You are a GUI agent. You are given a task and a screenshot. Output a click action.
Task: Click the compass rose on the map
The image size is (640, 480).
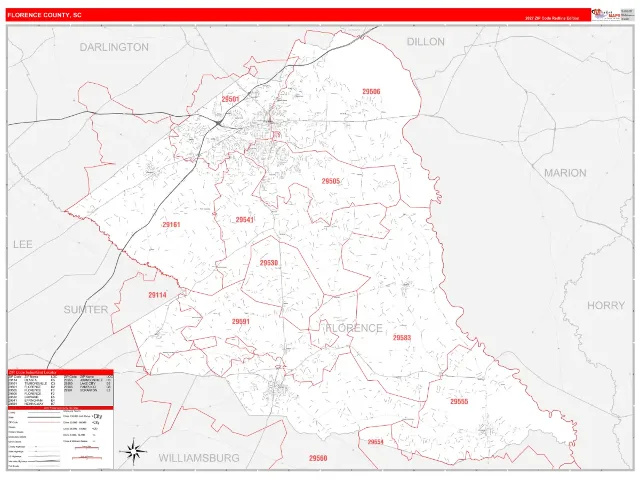point(133,451)
